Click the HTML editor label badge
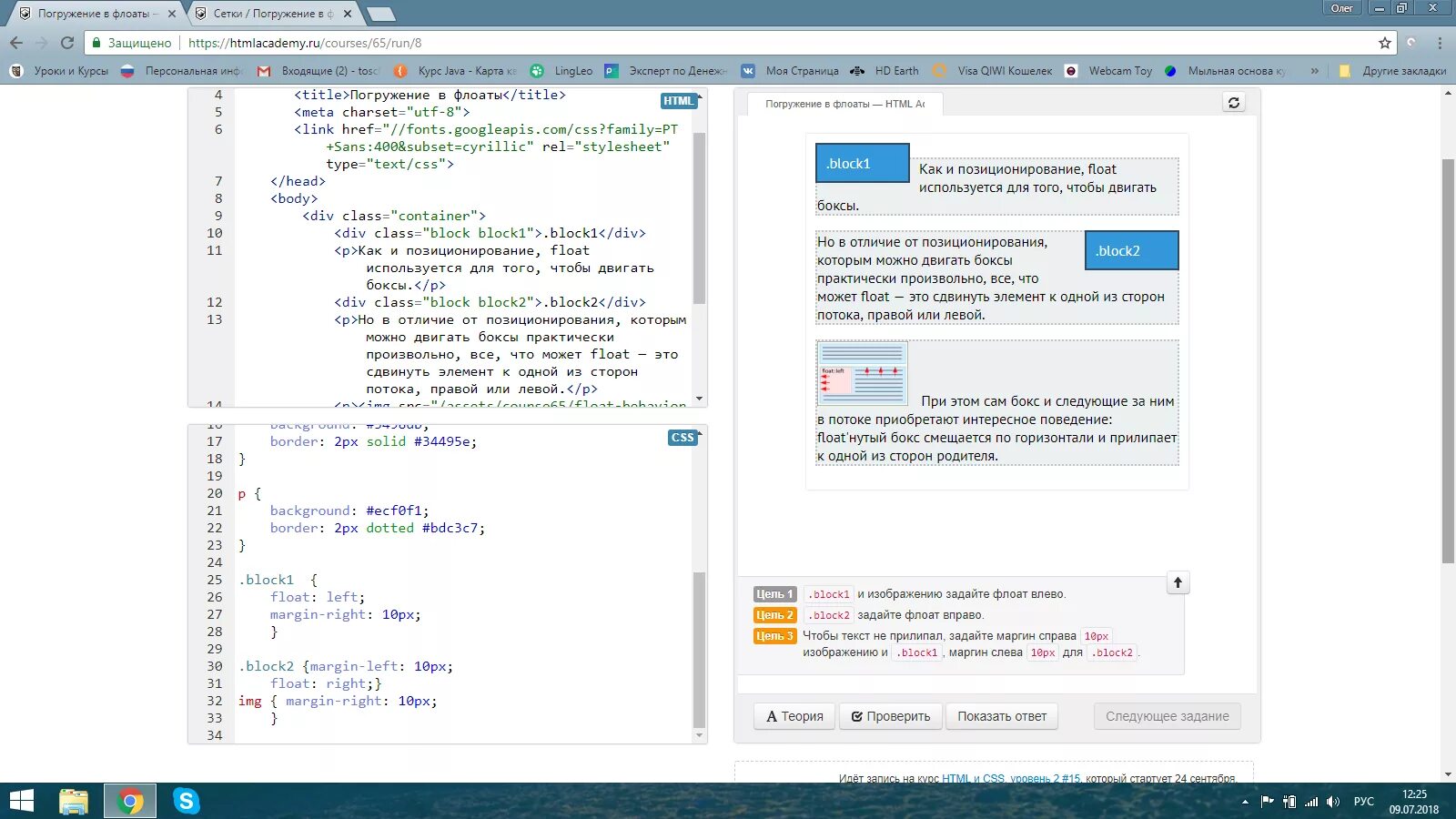This screenshot has width=1456, height=819. (678, 101)
